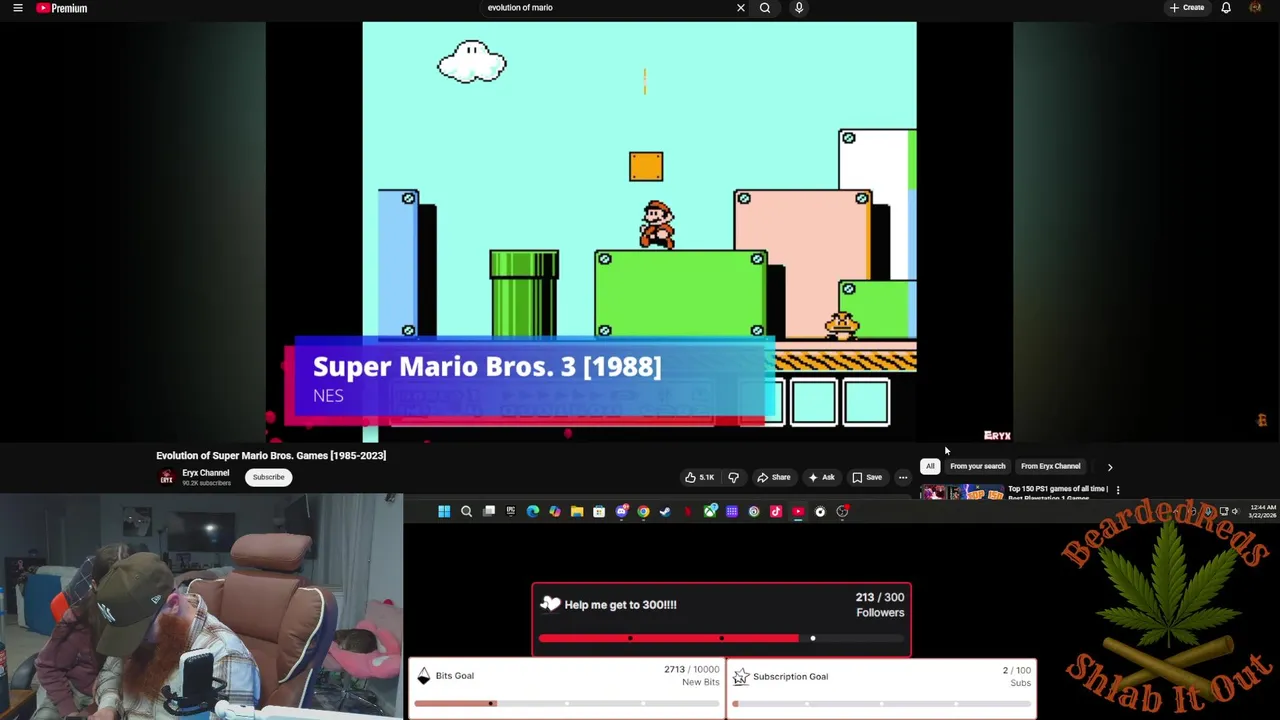
Task: Open the Create button menu
Action: (1187, 8)
